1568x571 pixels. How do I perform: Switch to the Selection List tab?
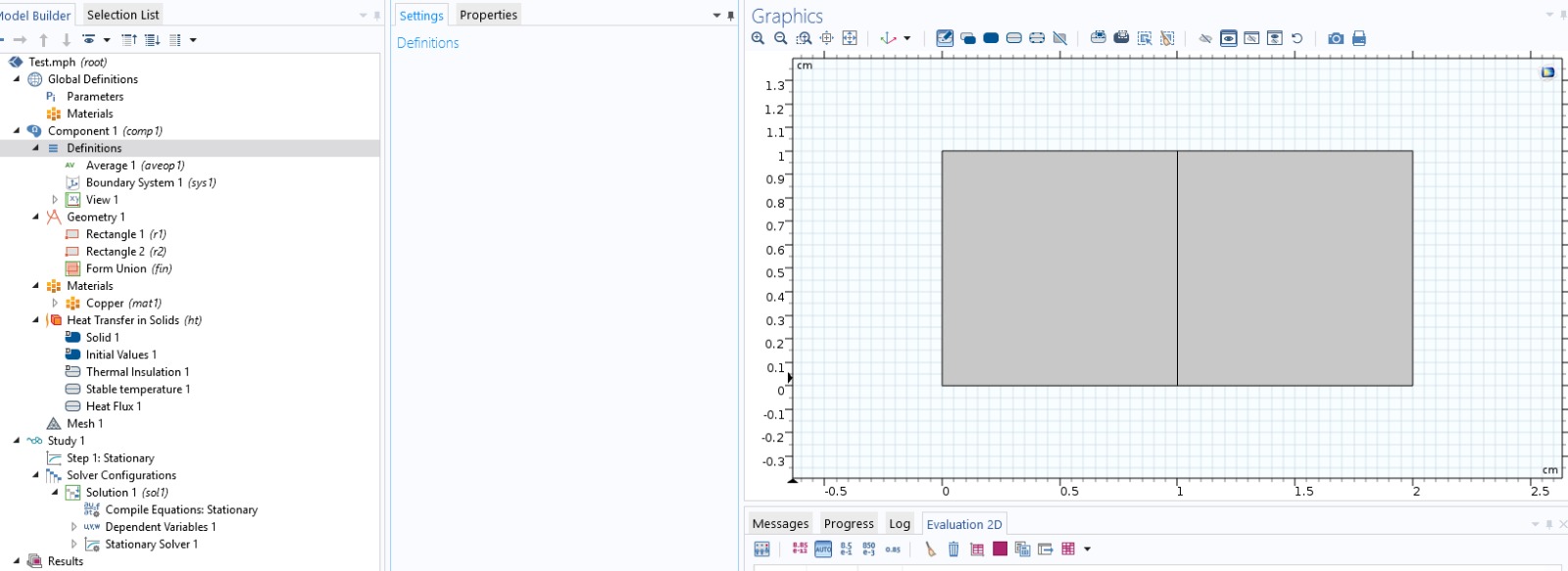click(122, 15)
